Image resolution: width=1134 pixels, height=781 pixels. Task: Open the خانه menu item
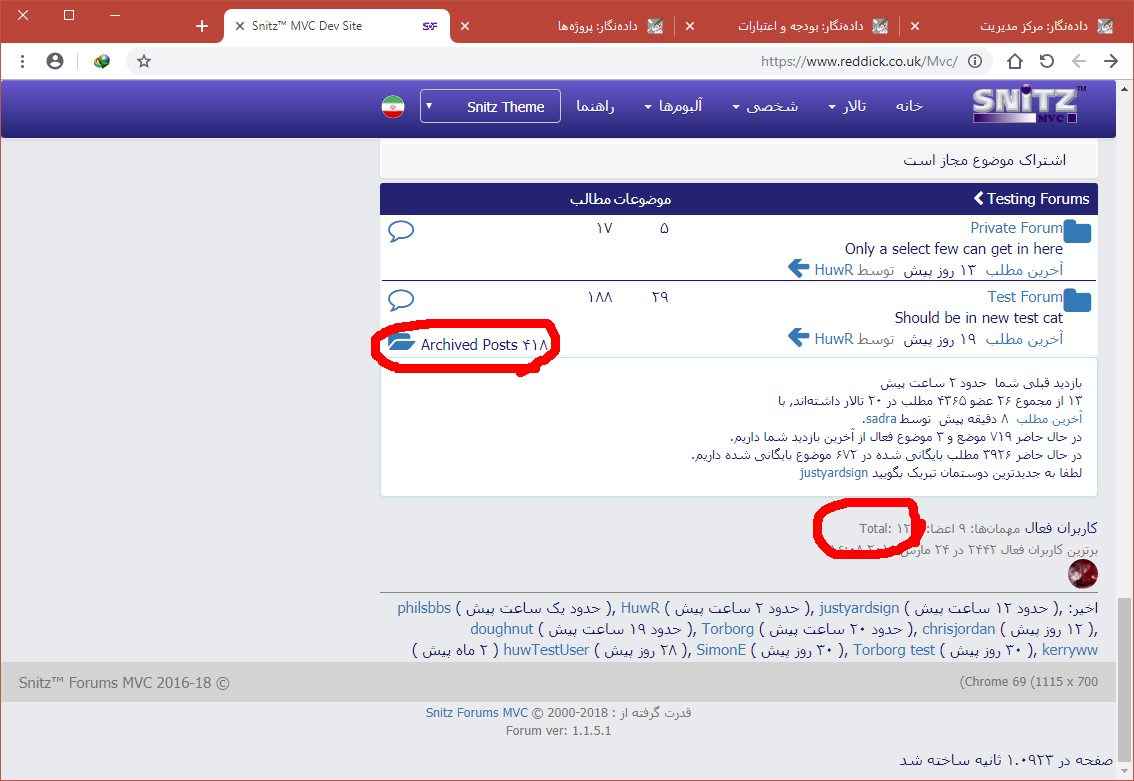909,107
